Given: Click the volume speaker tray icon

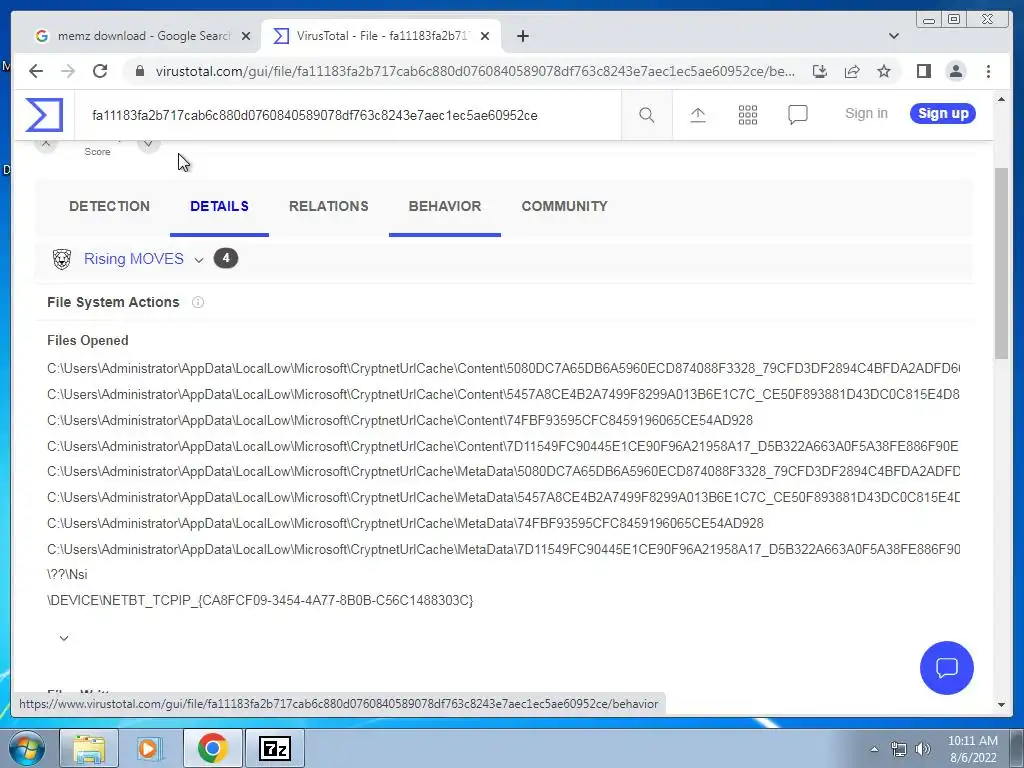Looking at the screenshot, I should pyautogui.click(x=923, y=749).
